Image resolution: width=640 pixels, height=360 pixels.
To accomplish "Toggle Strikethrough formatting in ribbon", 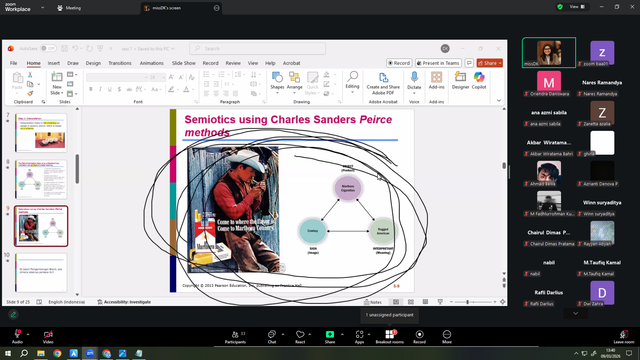I will [129, 89].
